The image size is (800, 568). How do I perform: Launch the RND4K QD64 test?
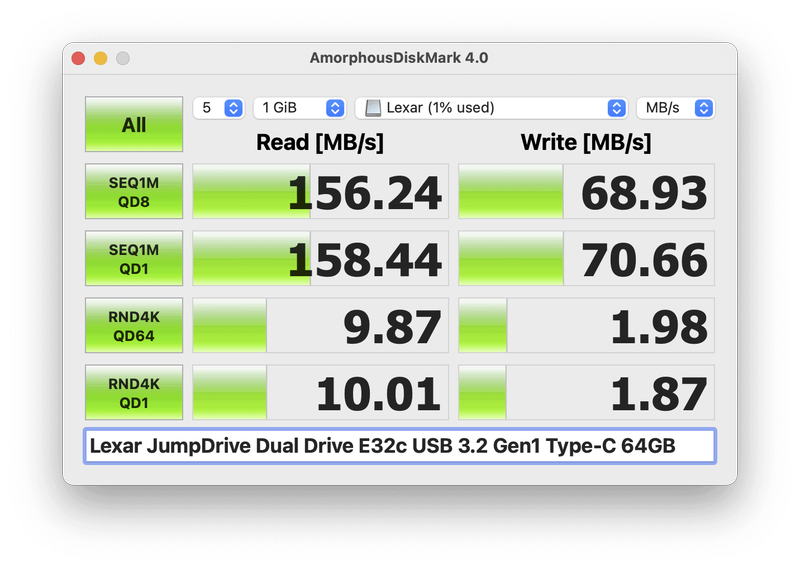point(133,325)
